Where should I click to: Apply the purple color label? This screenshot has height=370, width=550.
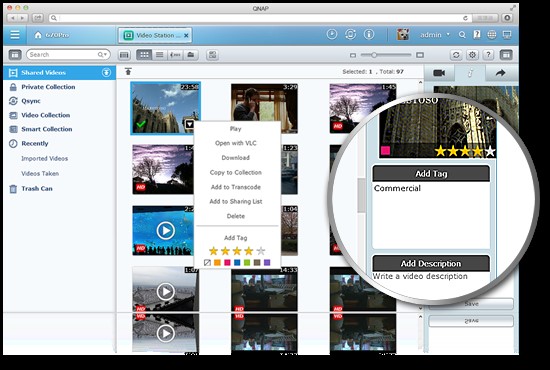[x=267, y=262]
